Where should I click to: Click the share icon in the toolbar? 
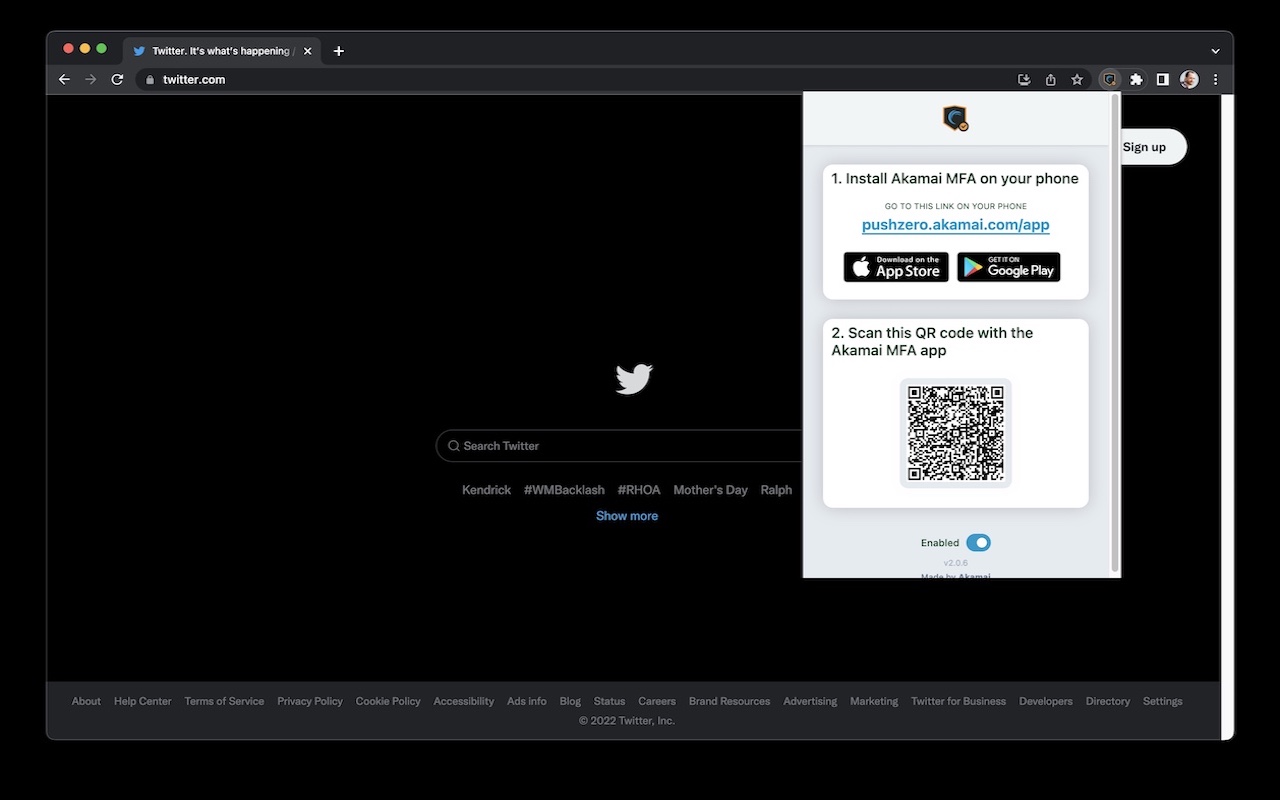[1050, 79]
